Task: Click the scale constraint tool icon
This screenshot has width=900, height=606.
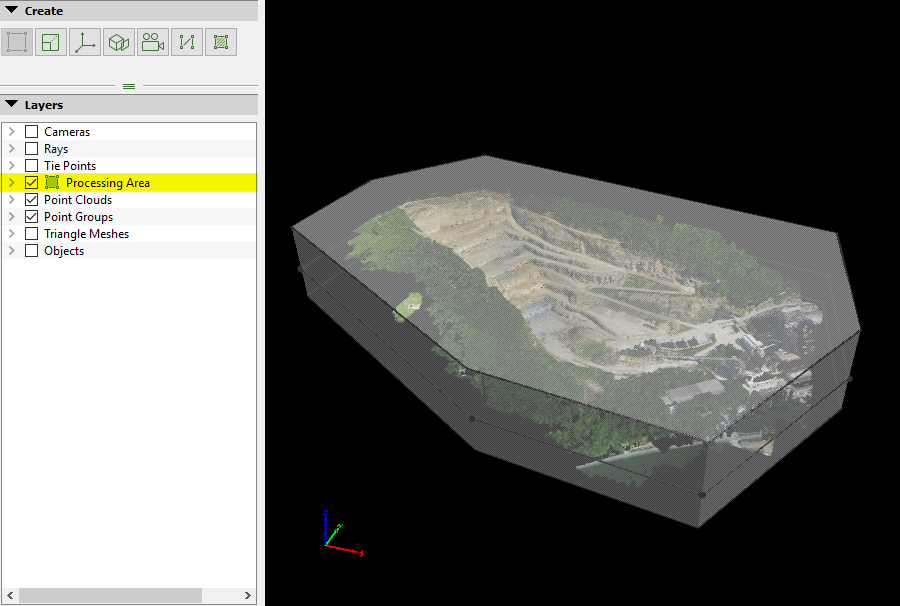Action: [x=51, y=42]
